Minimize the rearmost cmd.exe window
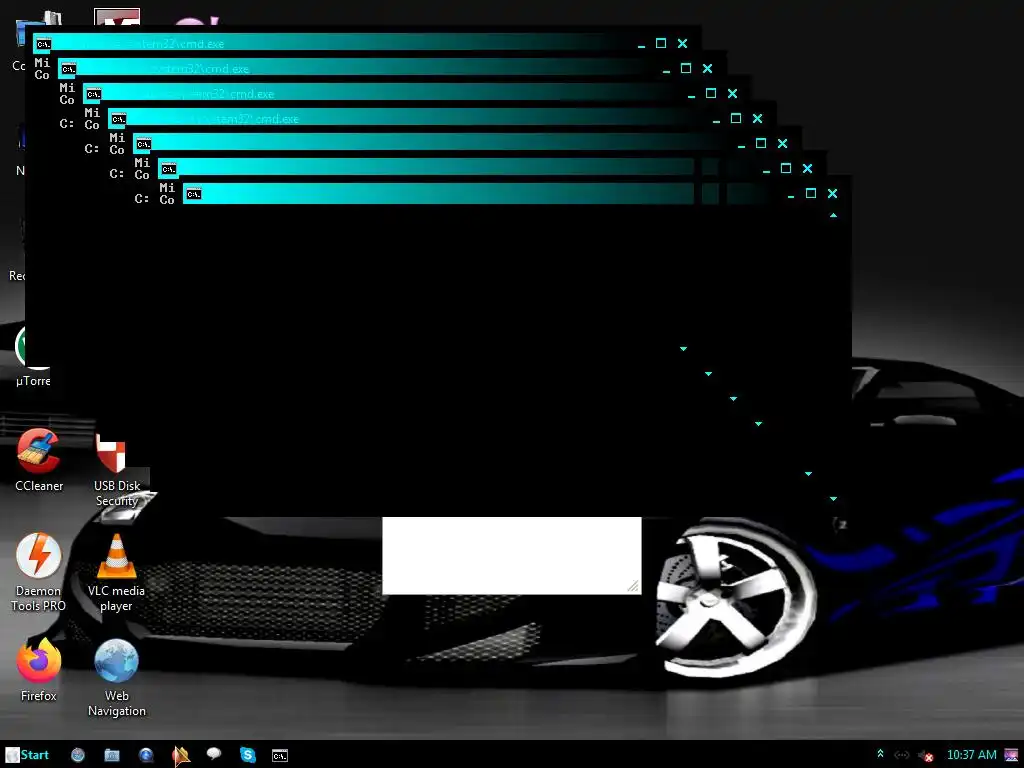The height and width of the screenshot is (768, 1024). pyautogui.click(x=641, y=44)
